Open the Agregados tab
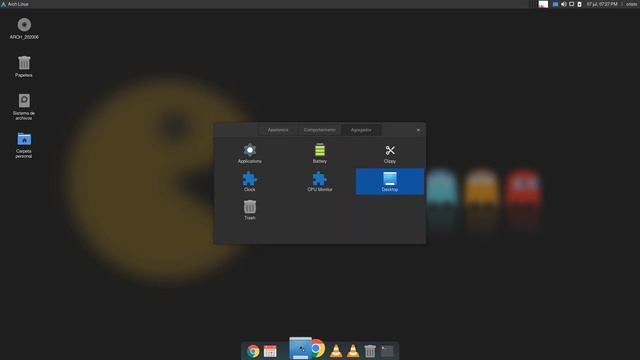This screenshot has width=640, height=360. 361,130
